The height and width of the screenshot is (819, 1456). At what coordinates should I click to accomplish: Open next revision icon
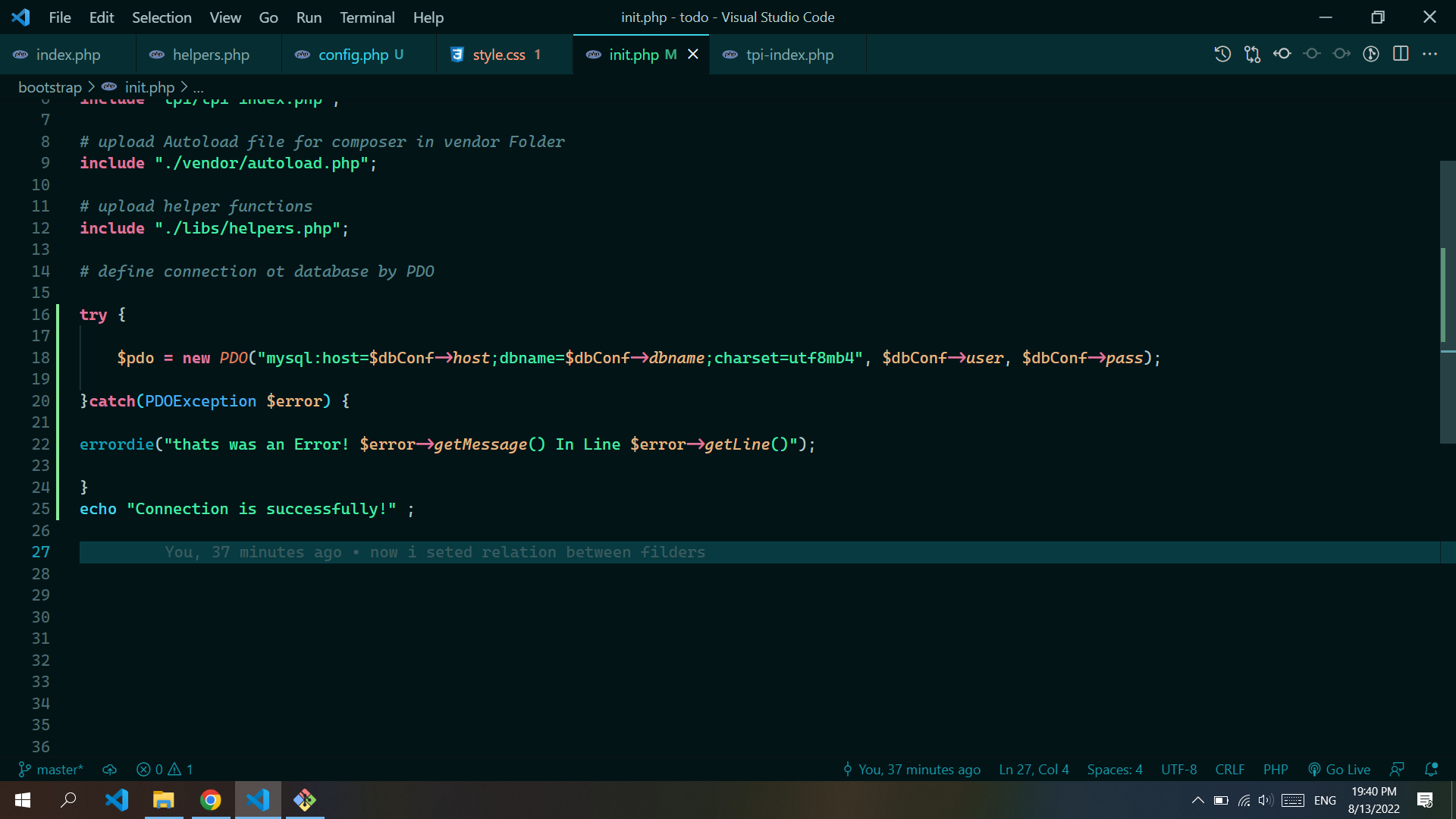click(1341, 54)
